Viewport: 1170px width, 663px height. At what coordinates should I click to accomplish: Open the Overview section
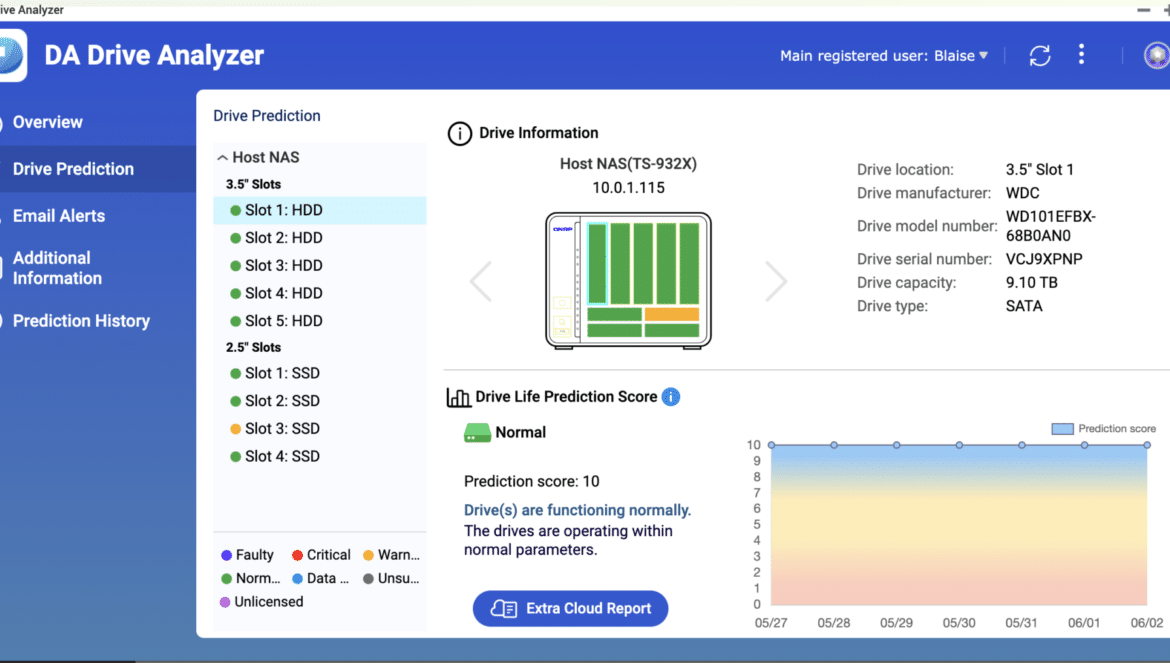pyautogui.click(x=48, y=122)
